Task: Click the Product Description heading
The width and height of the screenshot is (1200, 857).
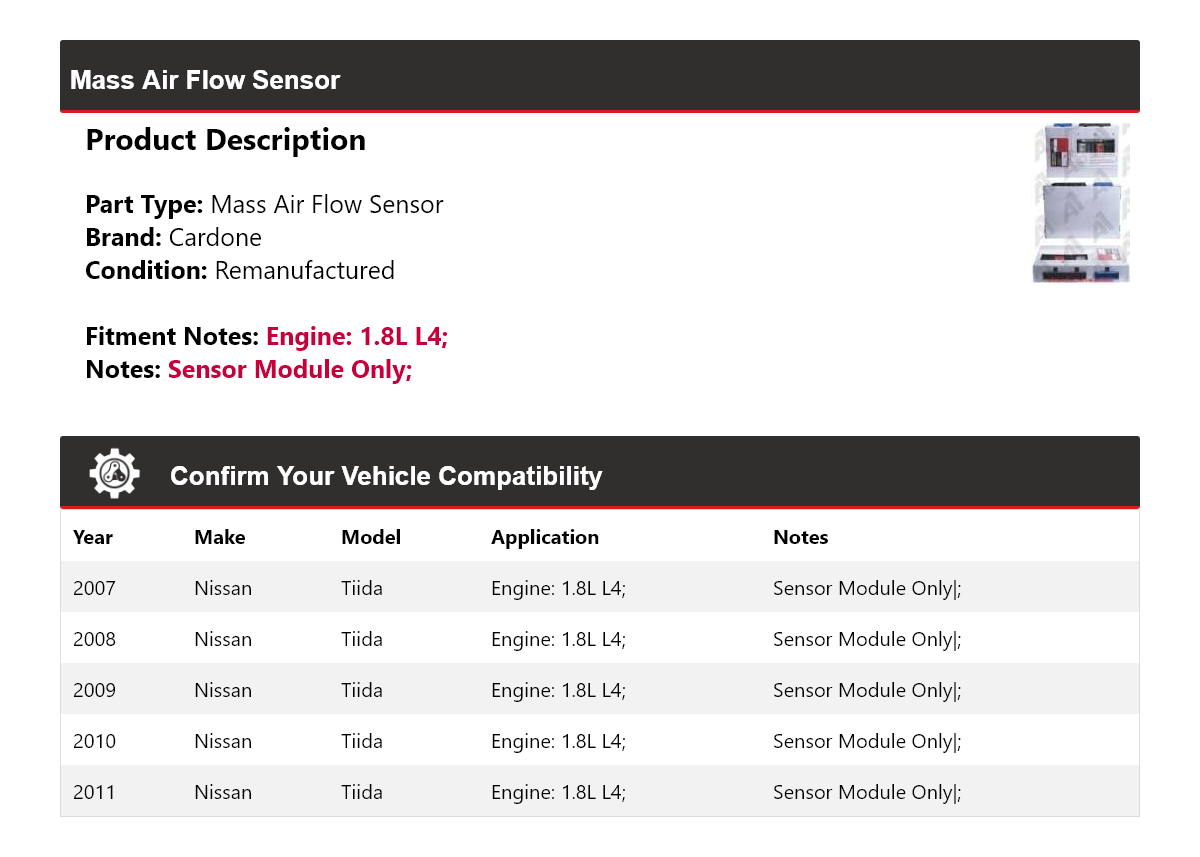Action: (x=226, y=140)
